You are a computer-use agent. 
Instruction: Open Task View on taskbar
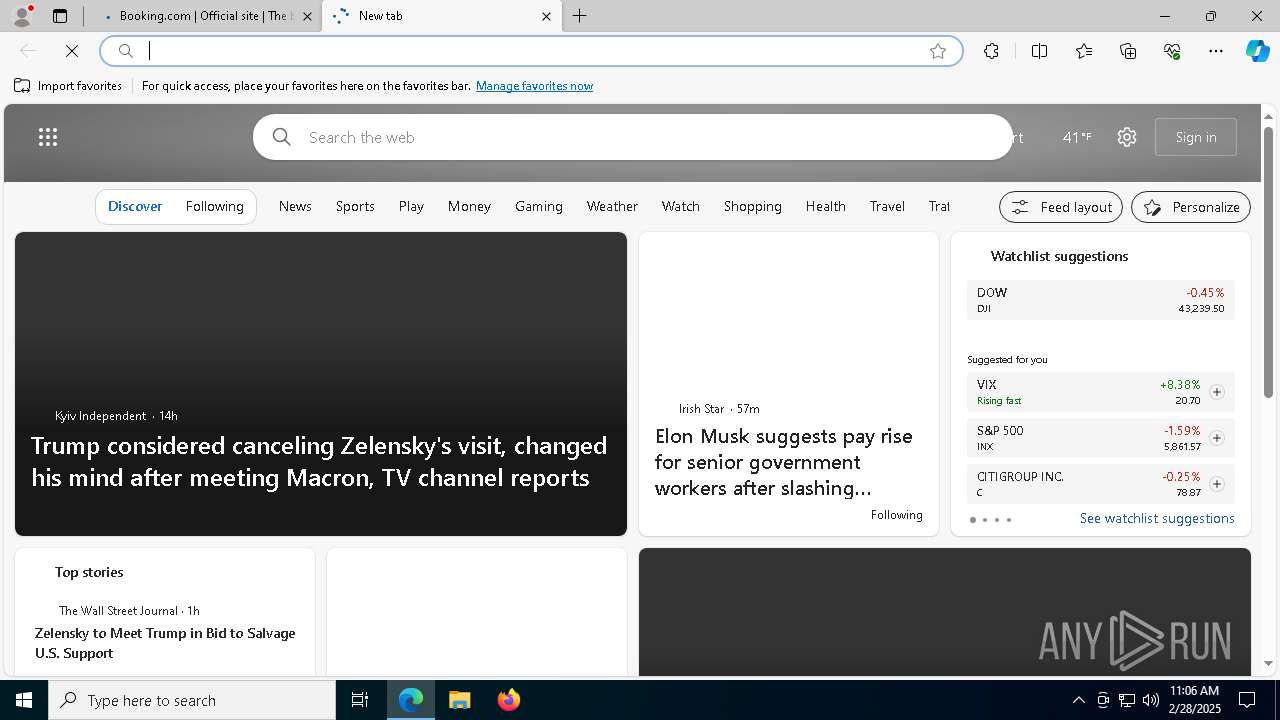pos(360,700)
